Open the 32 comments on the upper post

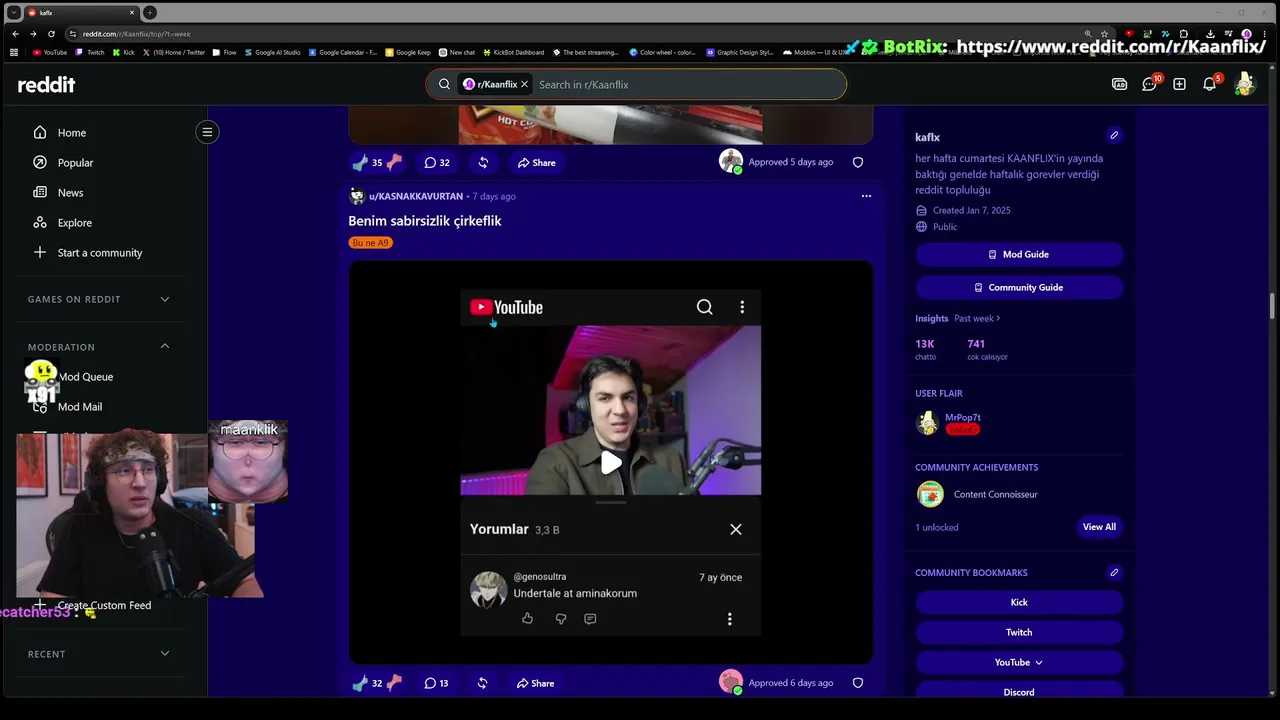(437, 163)
